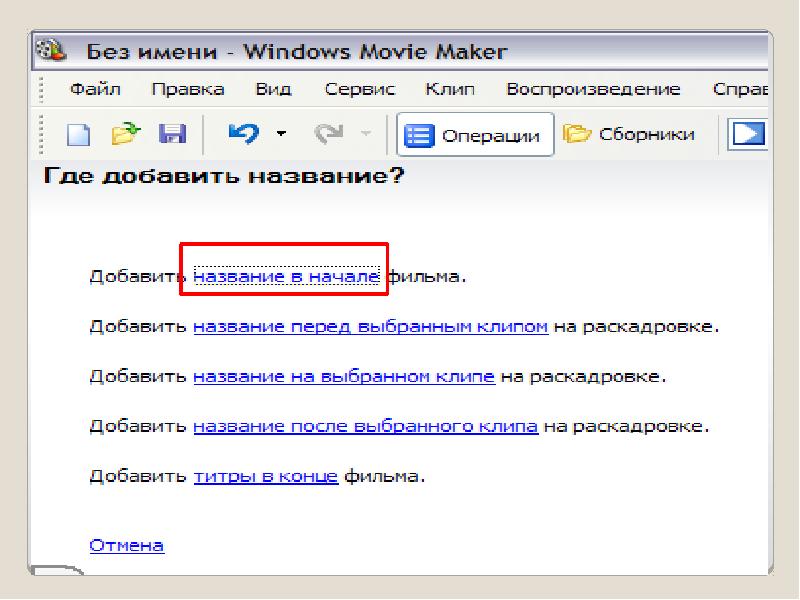The image size is (800, 600).
Task: Toggle the Операции pane button
Action: coord(475,135)
